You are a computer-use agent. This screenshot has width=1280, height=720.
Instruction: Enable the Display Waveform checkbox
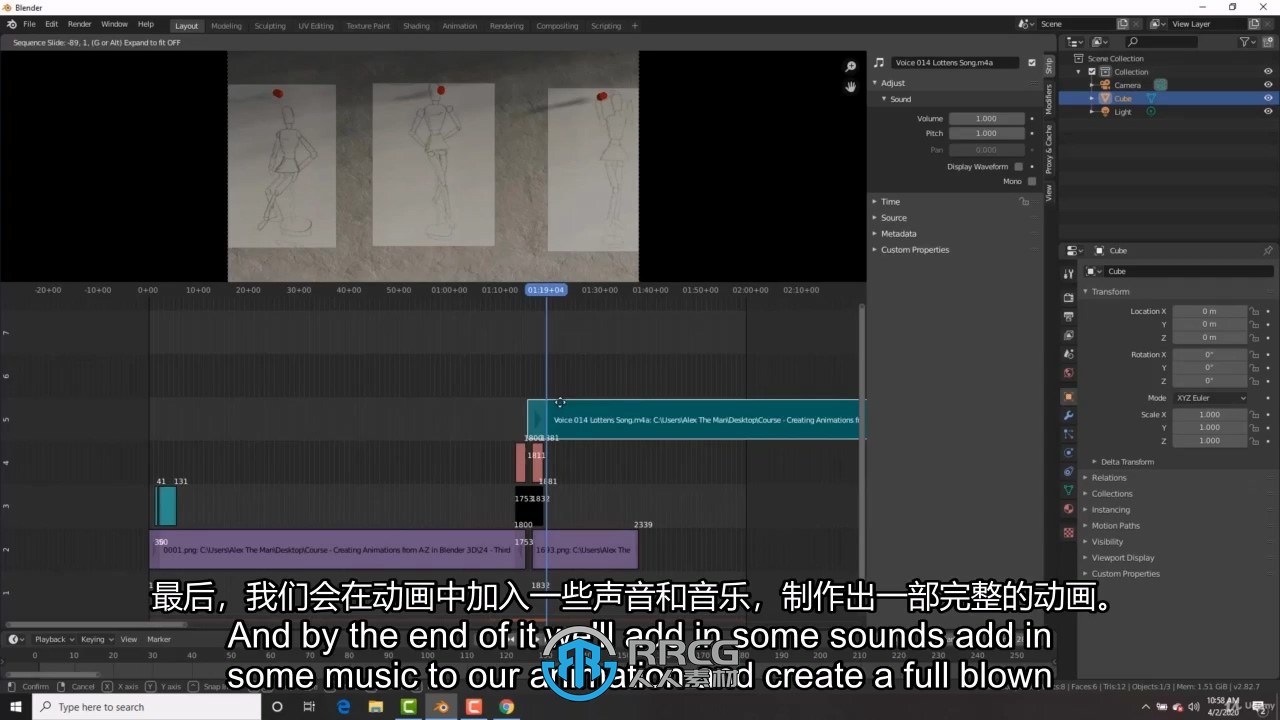[x=1018, y=166]
